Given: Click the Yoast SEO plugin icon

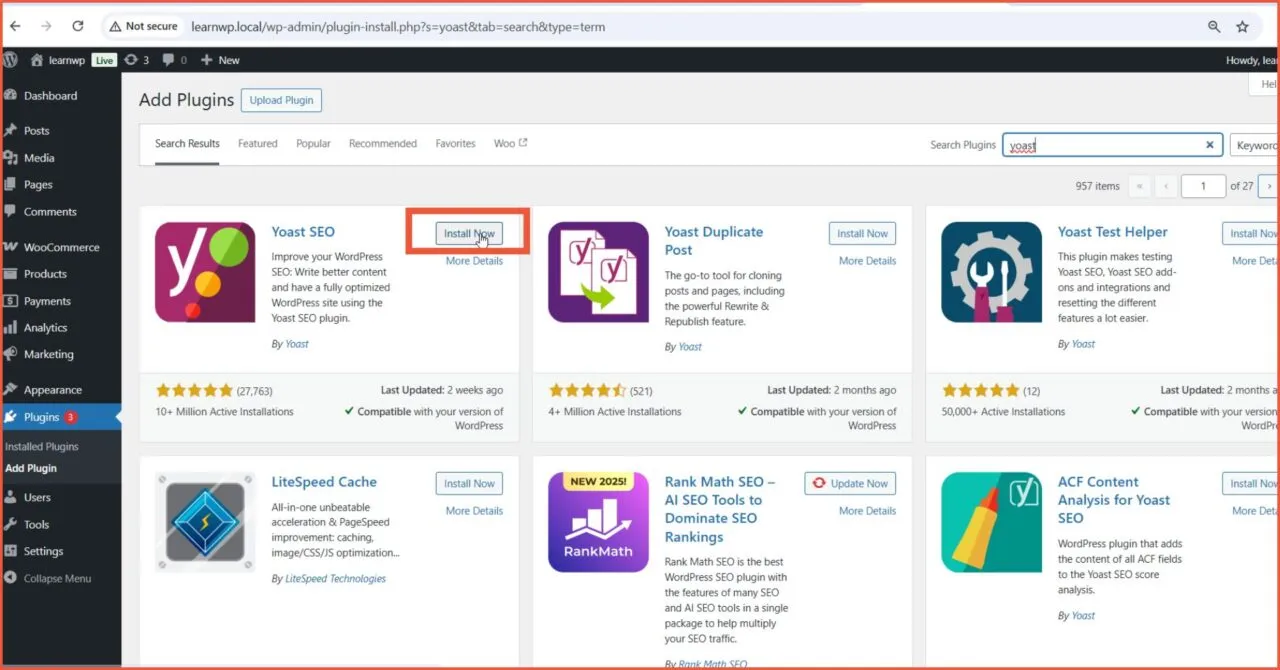Looking at the screenshot, I should pyautogui.click(x=205, y=272).
